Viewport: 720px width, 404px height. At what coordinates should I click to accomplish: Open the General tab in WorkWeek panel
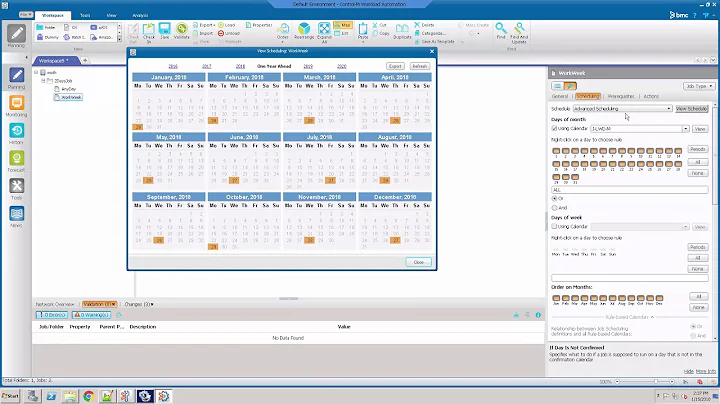[x=560, y=96]
